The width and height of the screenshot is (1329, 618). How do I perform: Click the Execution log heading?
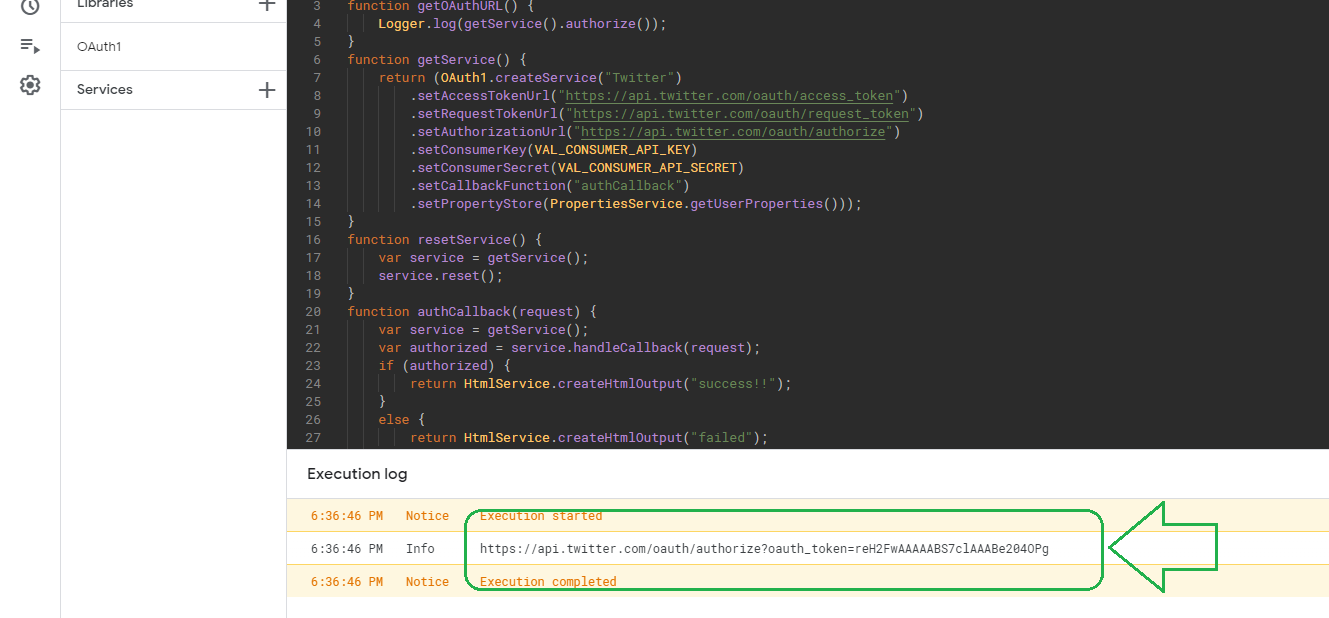[x=357, y=474]
